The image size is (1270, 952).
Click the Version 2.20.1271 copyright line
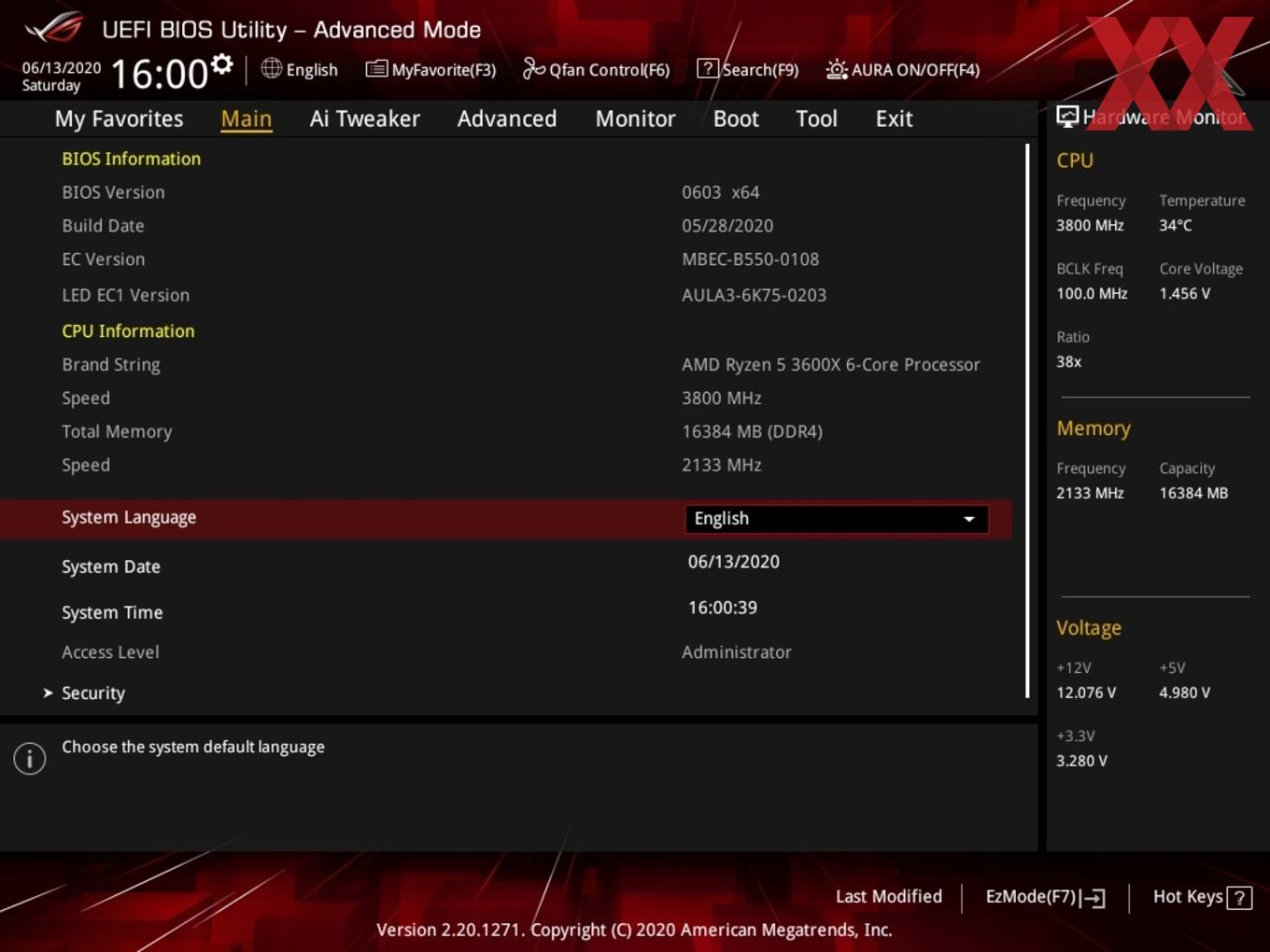[634, 930]
